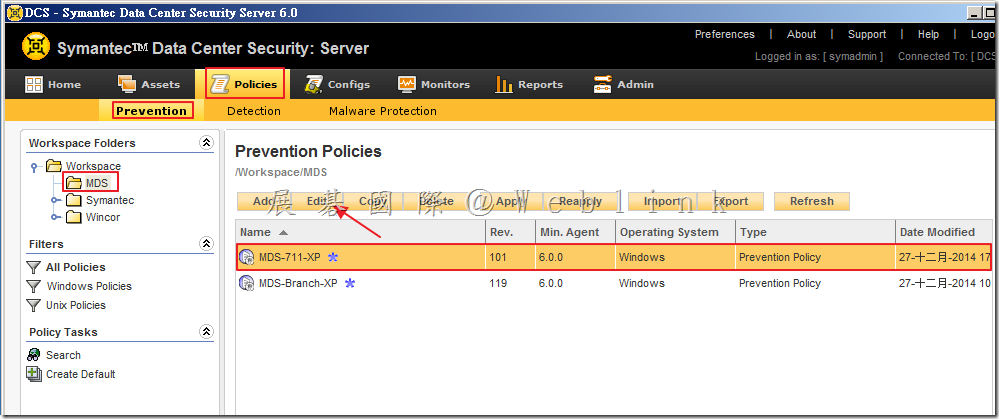
Task: Go to the Admin tab
Action: (x=624, y=84)
